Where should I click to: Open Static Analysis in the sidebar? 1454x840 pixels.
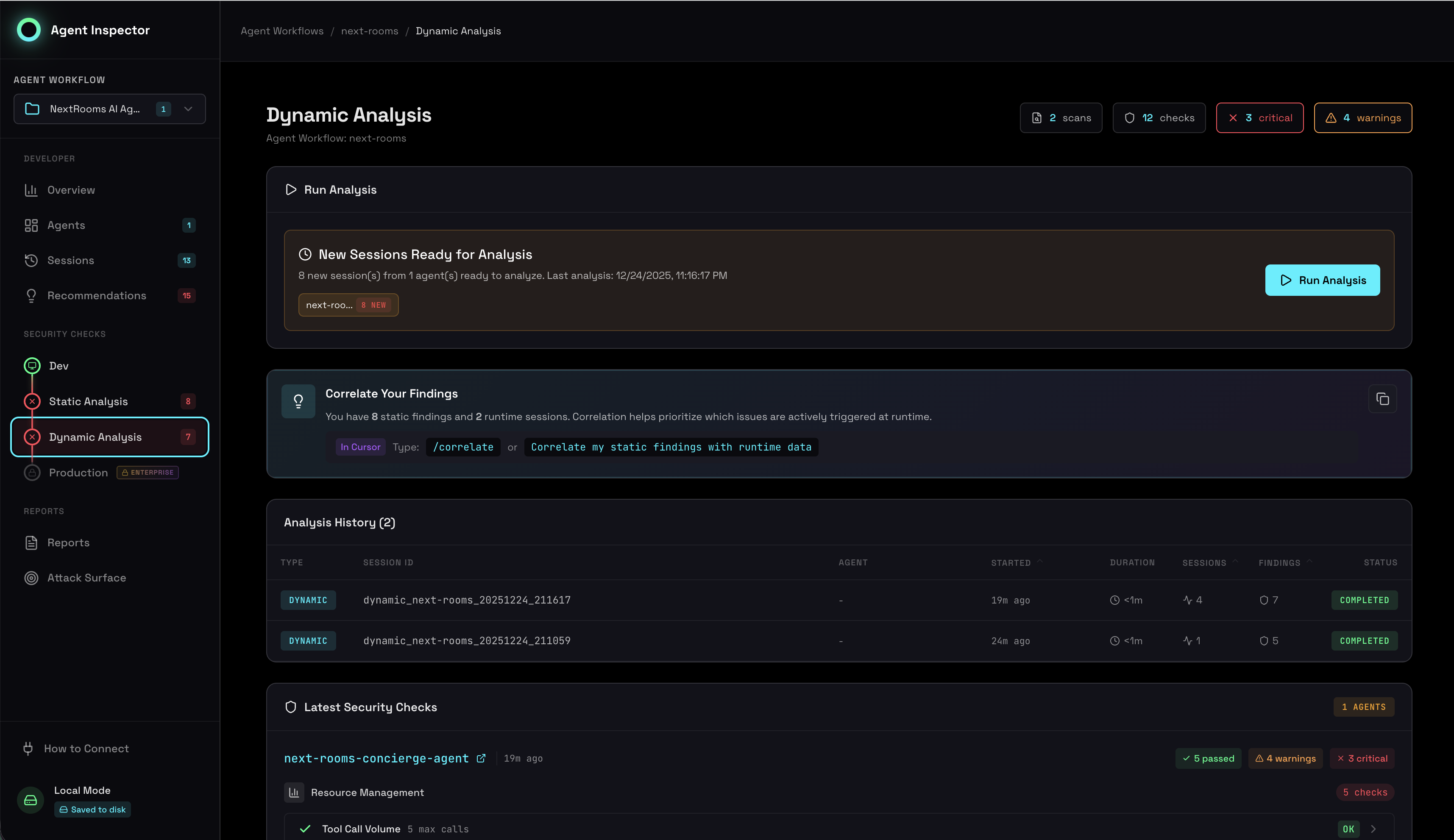[88, 401]
